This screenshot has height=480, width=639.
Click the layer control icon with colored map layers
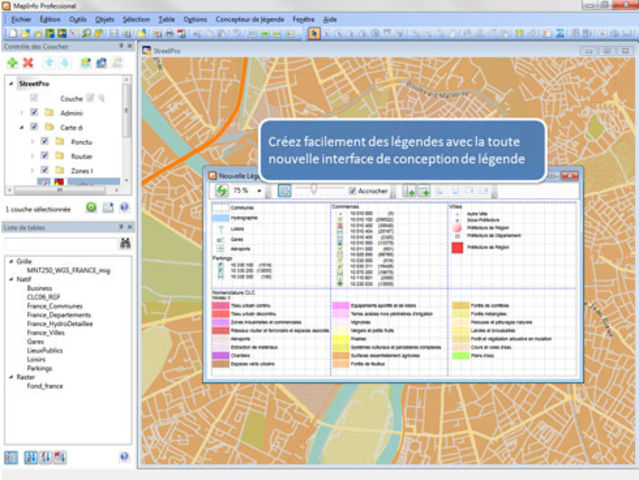pyautogui.click(x=86, y=63)
